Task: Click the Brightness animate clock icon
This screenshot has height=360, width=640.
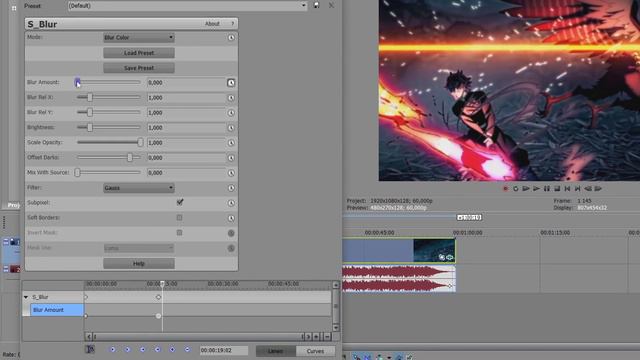Action: (231, 128)
